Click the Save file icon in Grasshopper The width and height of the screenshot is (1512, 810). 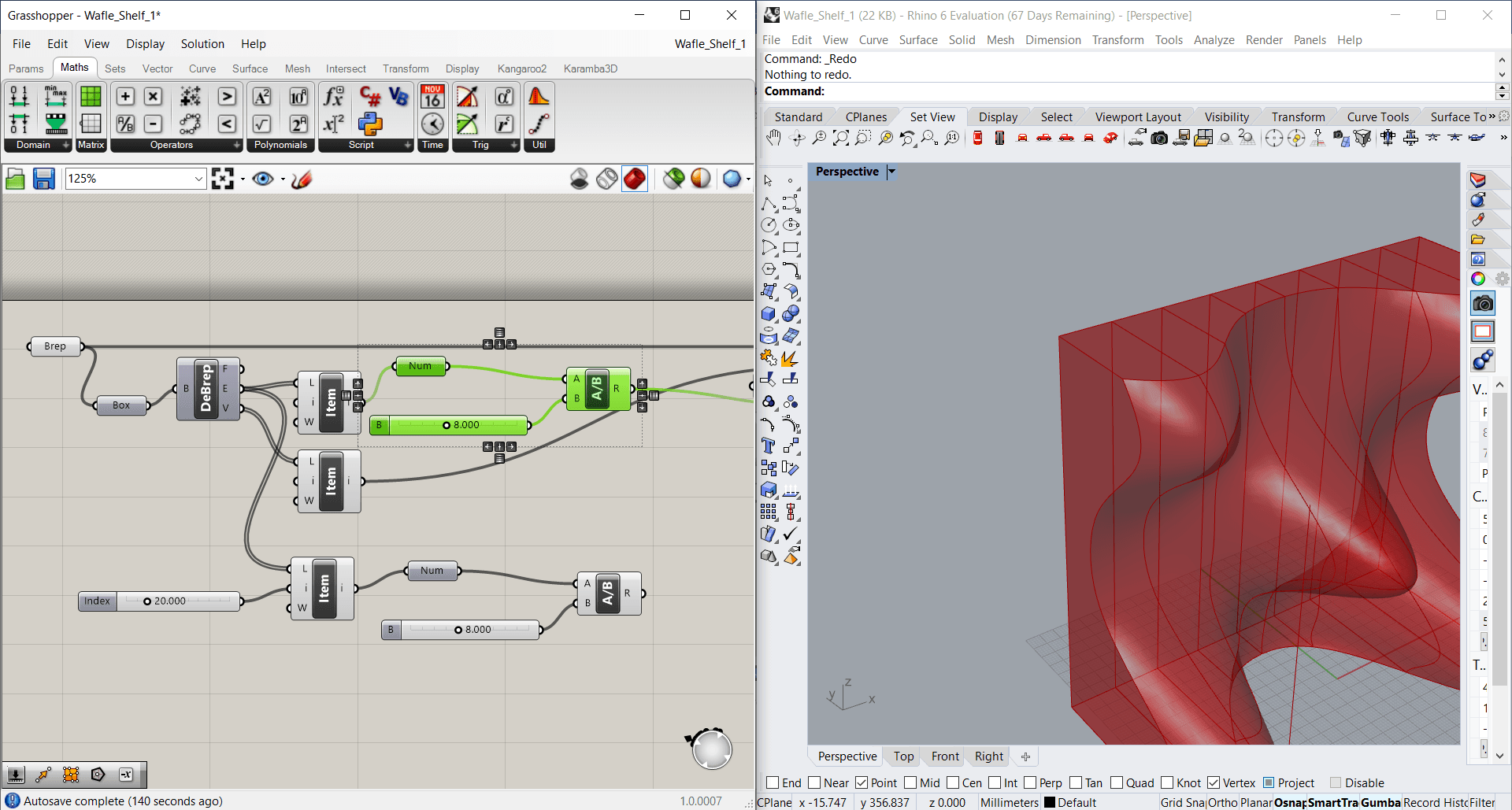click(43, 179)
